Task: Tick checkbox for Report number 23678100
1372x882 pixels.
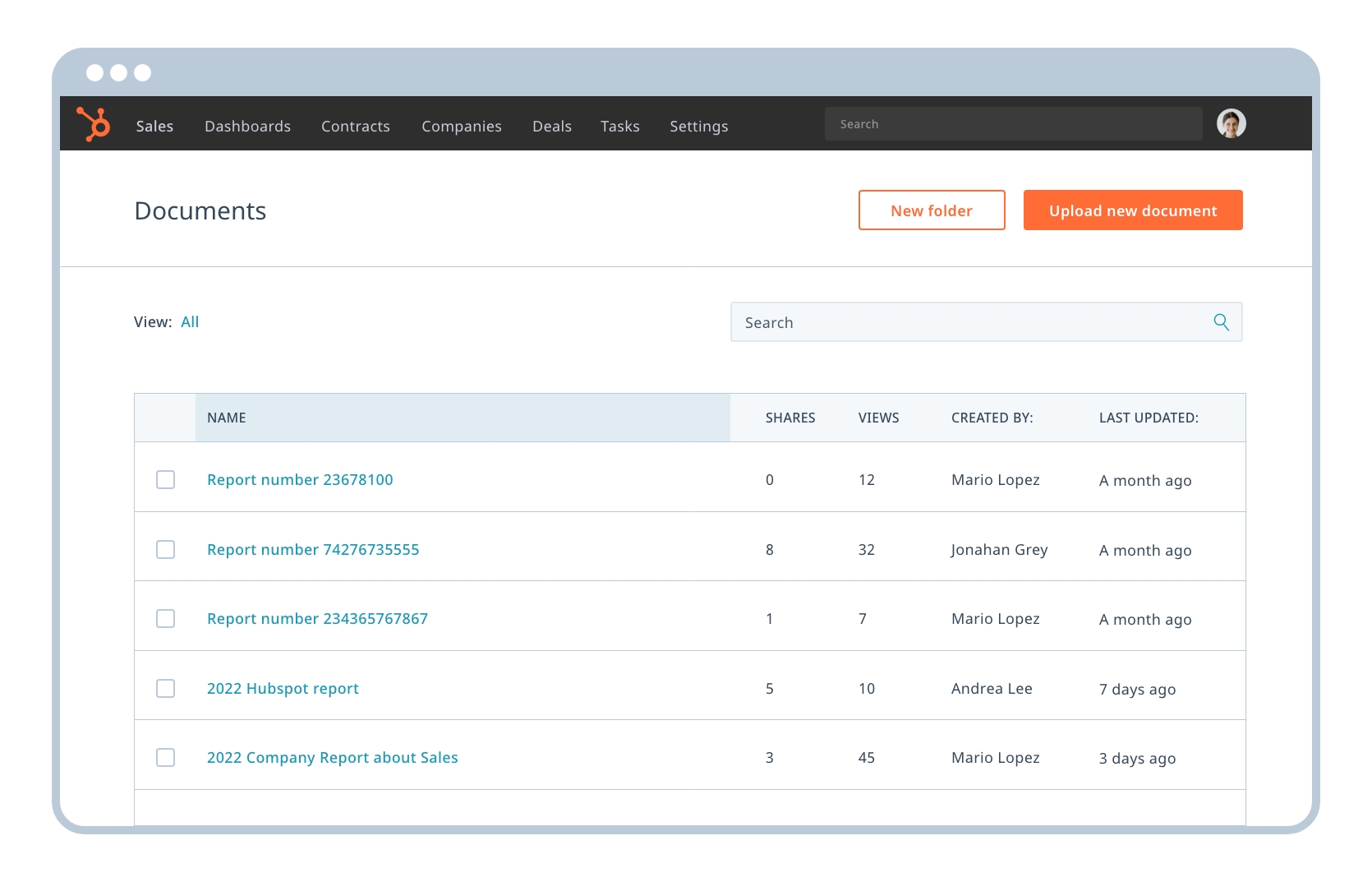Action: coord(165,479)
